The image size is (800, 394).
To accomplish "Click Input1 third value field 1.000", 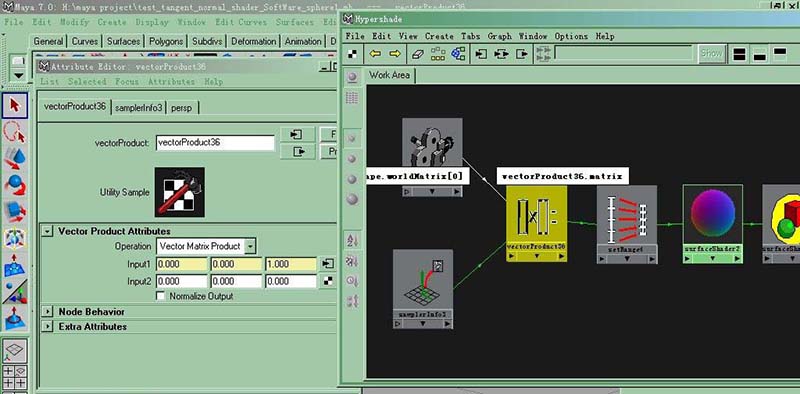I will tap(291, 264).
